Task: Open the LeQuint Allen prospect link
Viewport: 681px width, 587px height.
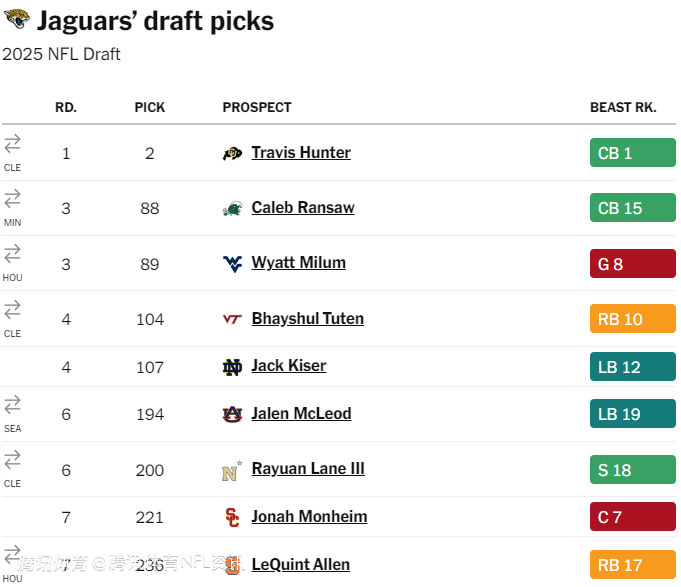Action: tap(300, 565)
